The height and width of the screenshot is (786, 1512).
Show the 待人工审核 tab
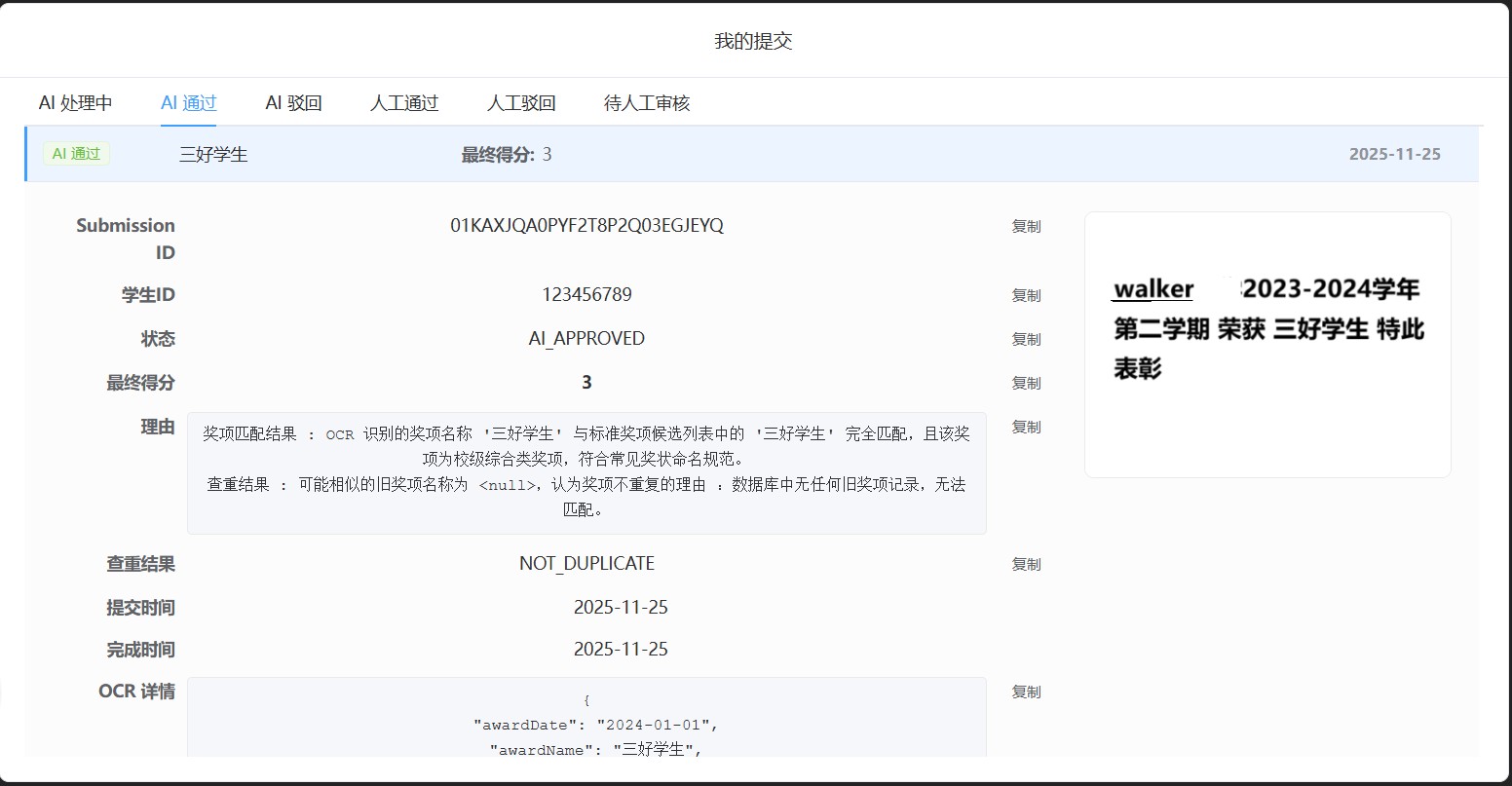coord(647,102)
